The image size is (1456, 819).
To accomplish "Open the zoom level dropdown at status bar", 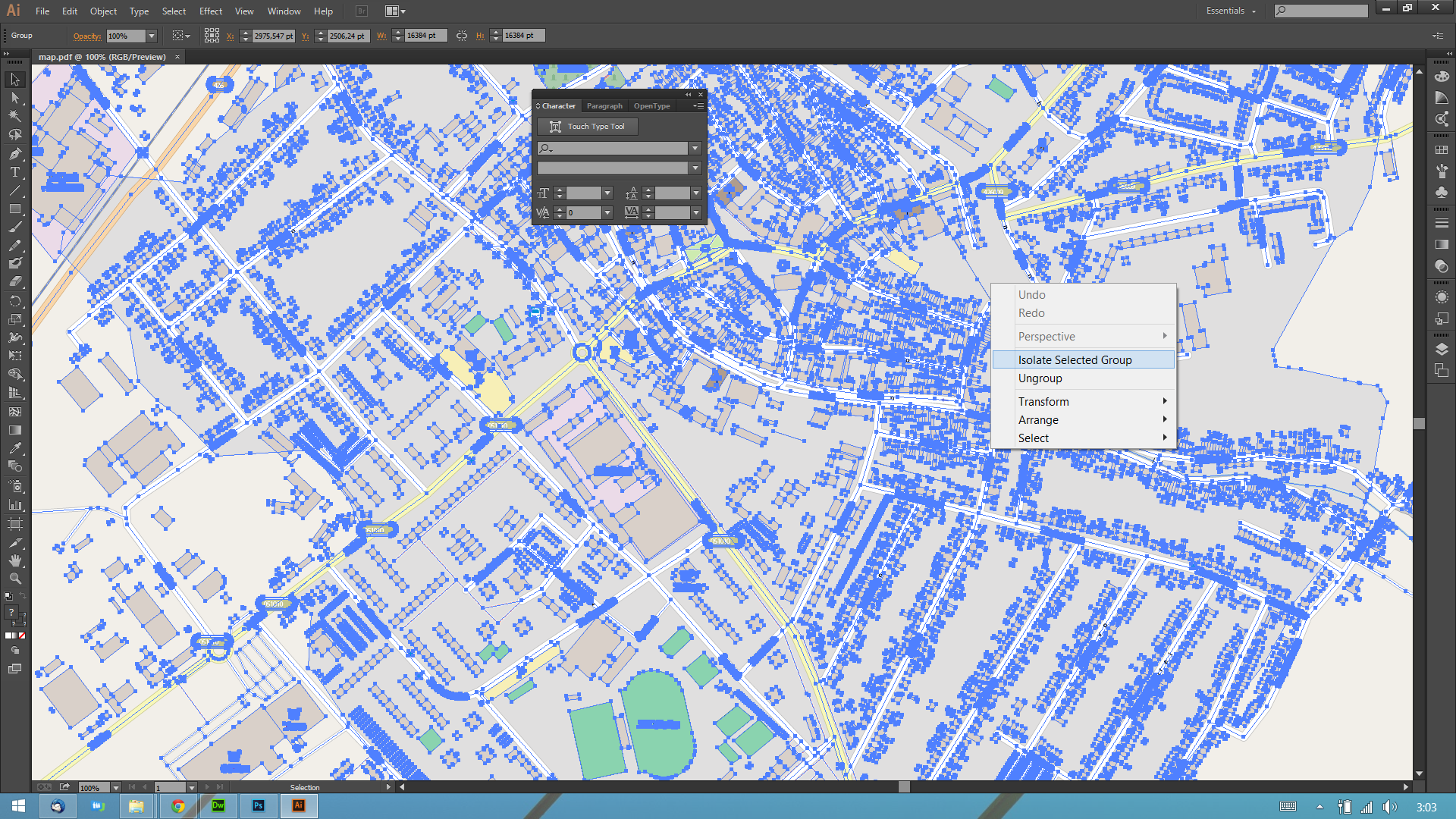I will tap(116, 788).
